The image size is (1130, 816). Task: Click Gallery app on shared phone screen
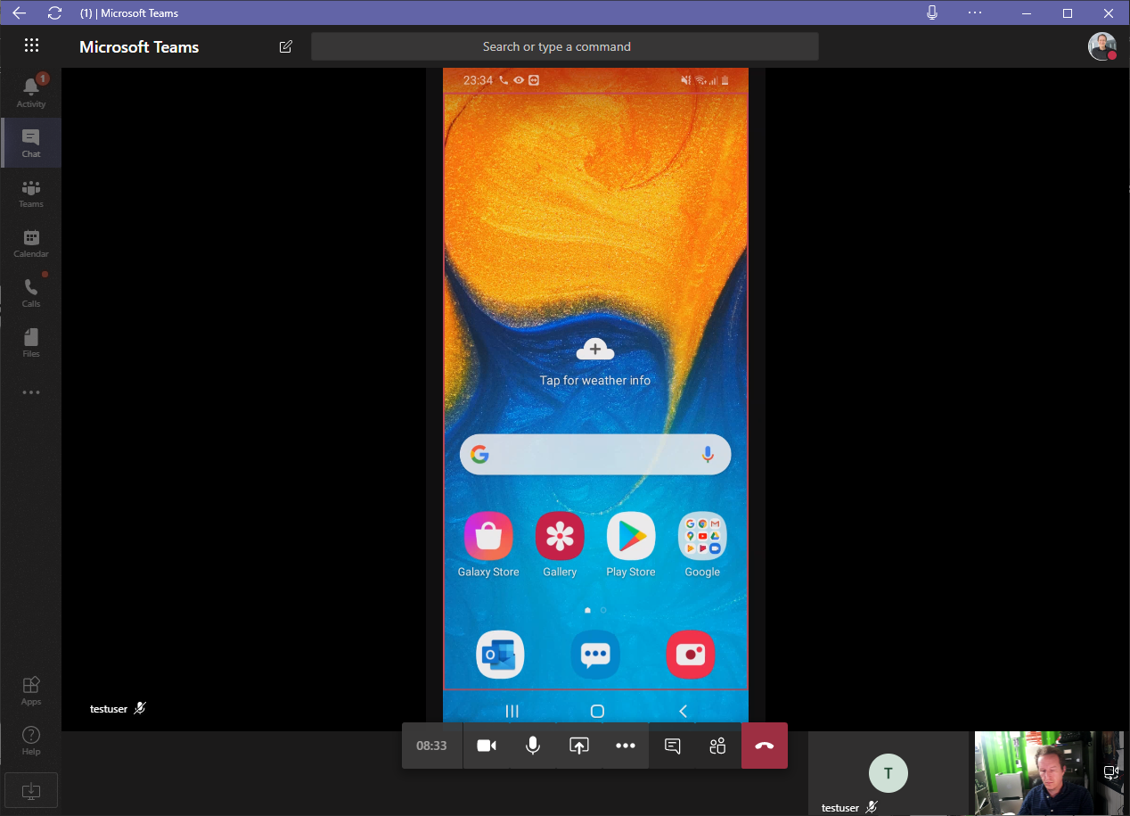click(x=559, y=545)
